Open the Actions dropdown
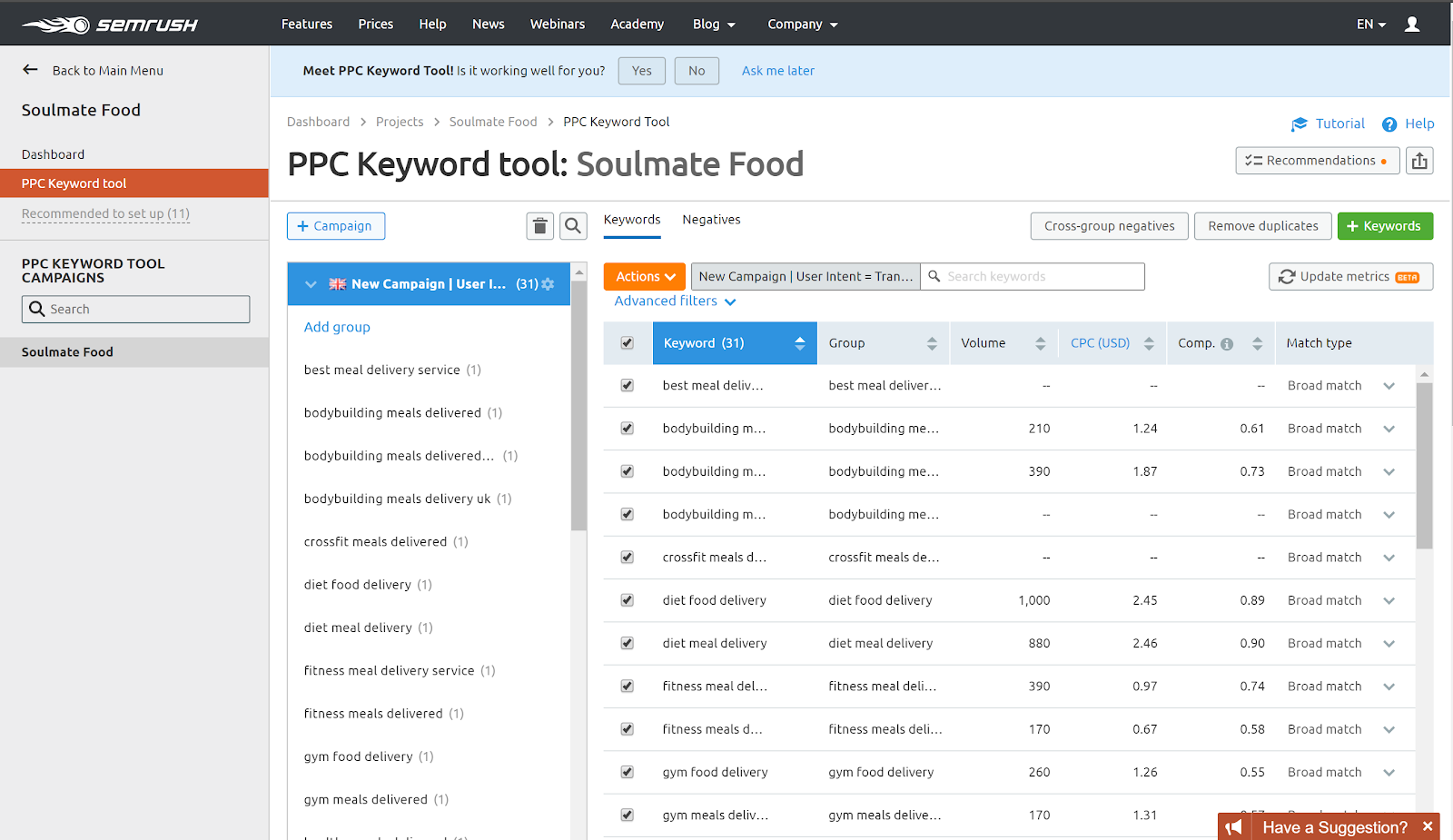Viewport: 1453px width, 840px height. [x=645, y=277]
